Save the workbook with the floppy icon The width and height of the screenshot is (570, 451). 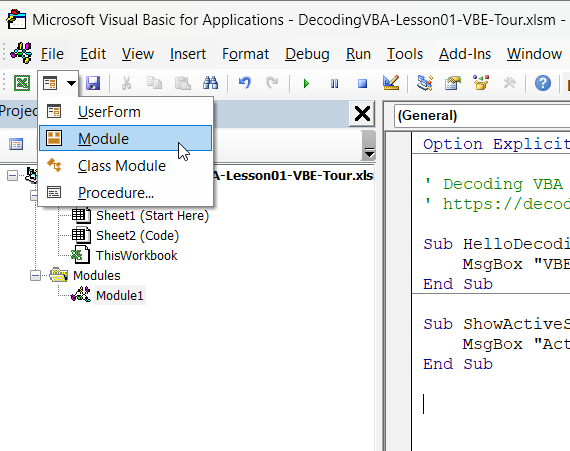tap(93, 83)
